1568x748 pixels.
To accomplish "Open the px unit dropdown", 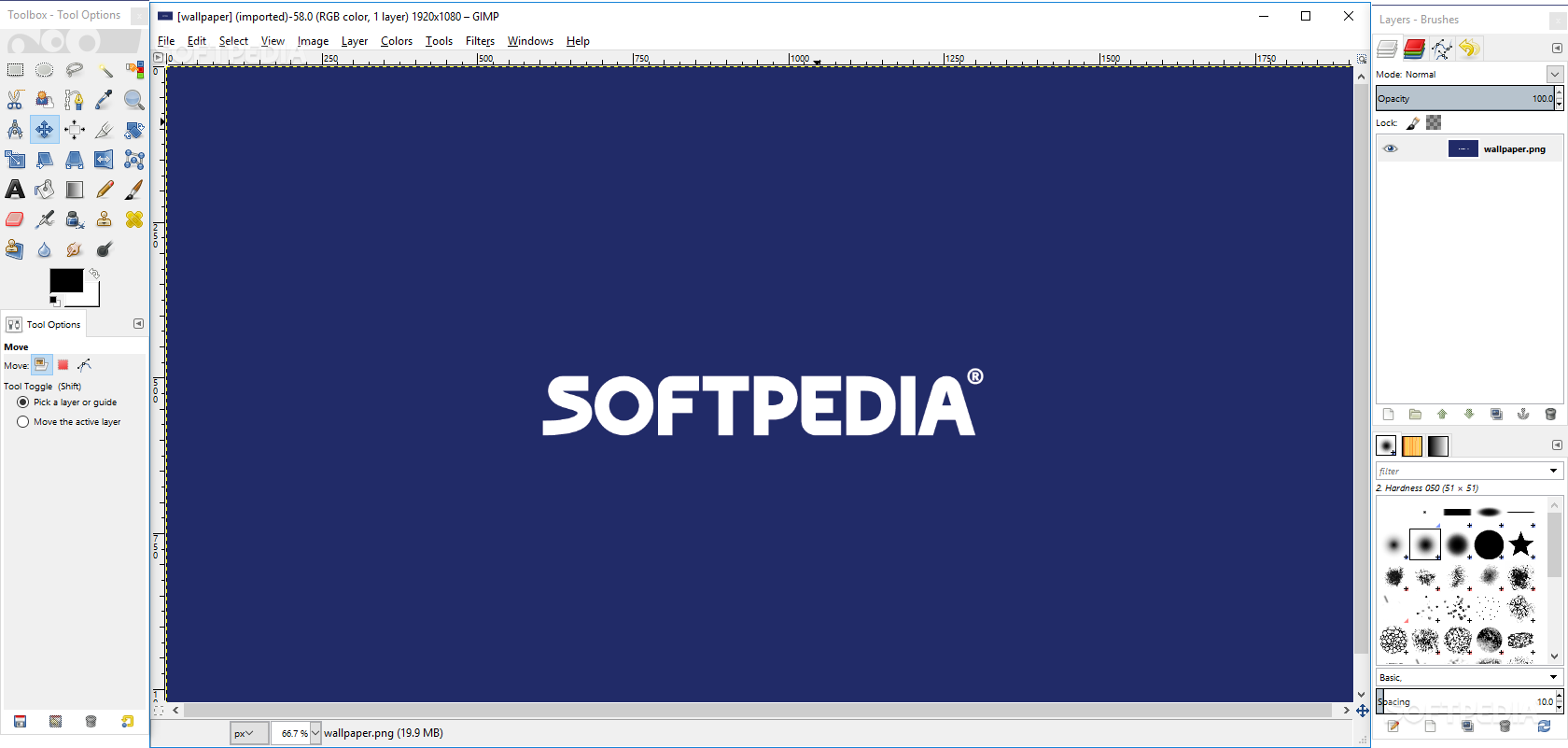I will click(x=249, y=733).
